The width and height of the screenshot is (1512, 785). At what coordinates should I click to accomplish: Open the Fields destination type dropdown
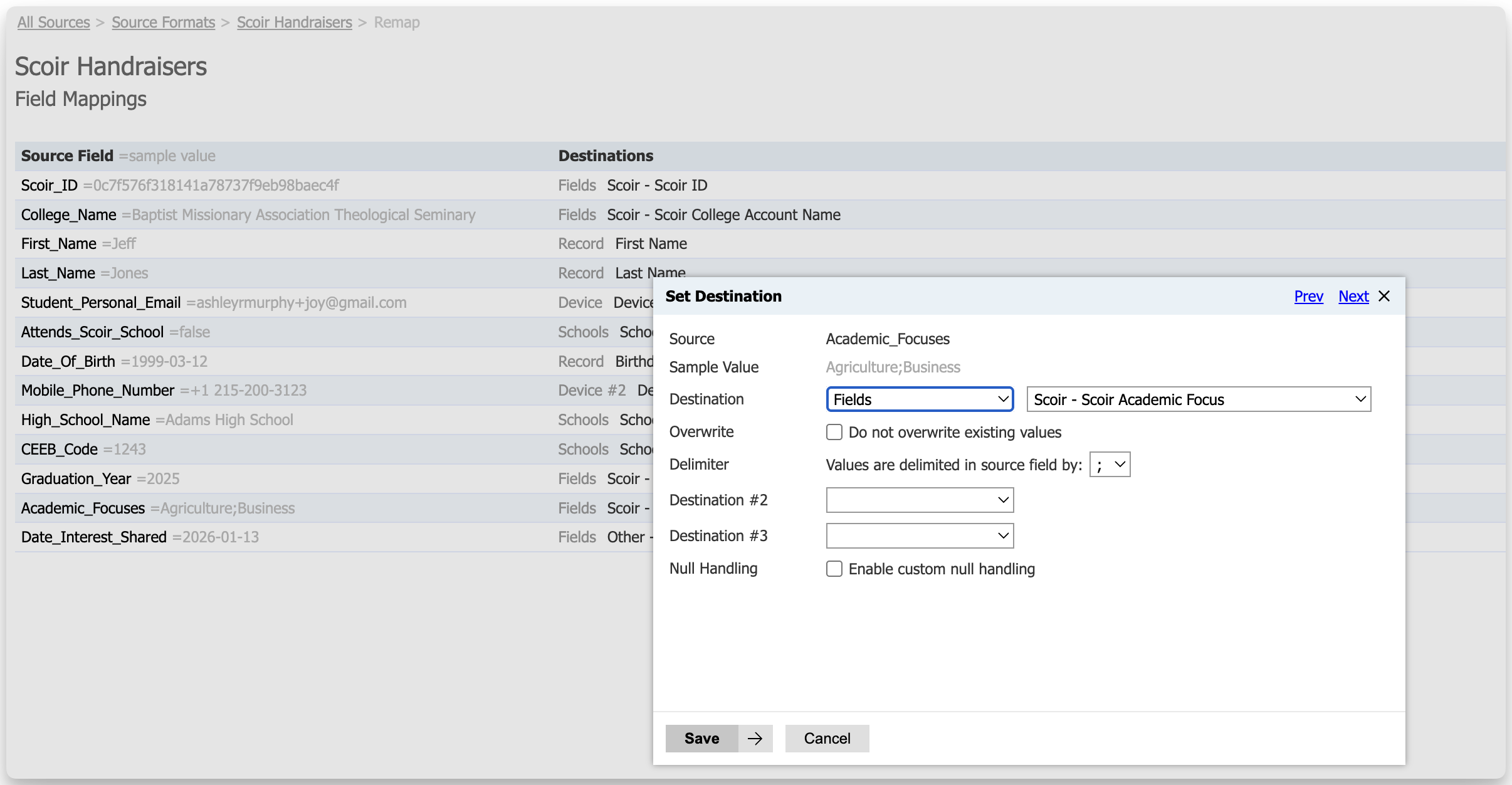pyautogui.click(x=920, y=399)
